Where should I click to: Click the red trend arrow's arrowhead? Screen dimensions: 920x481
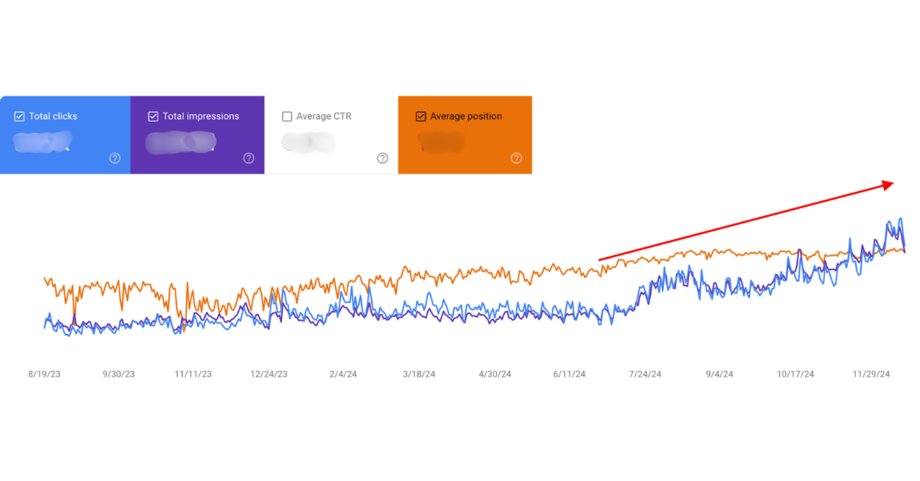click(888, 184)
